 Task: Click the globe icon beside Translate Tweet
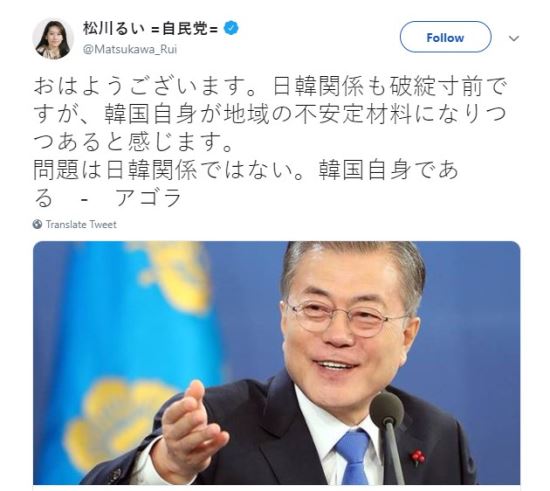coord(37,224)
